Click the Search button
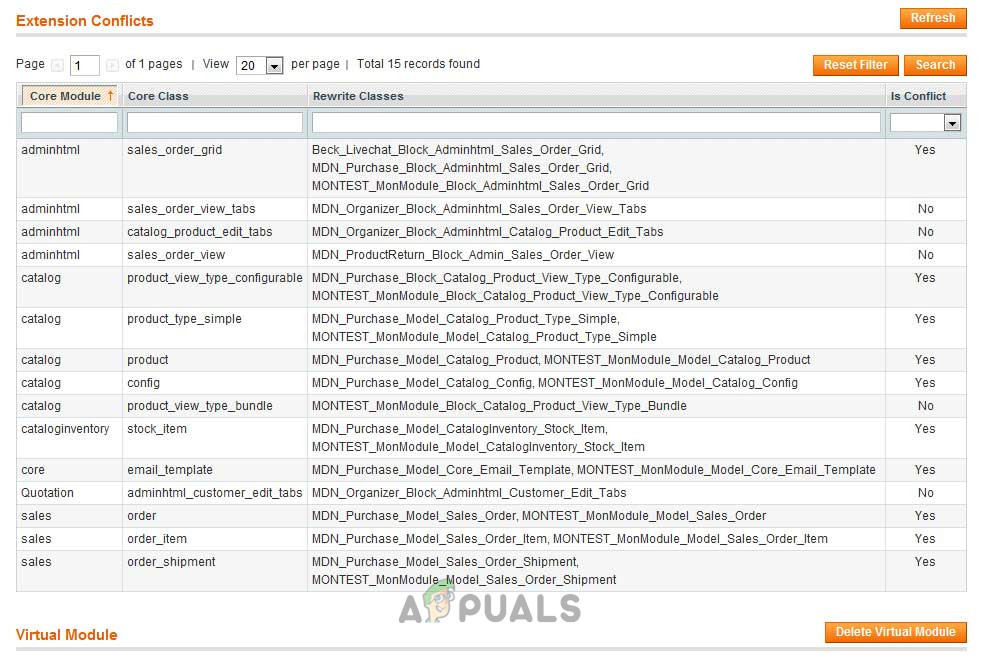 (x=934, y=64)
